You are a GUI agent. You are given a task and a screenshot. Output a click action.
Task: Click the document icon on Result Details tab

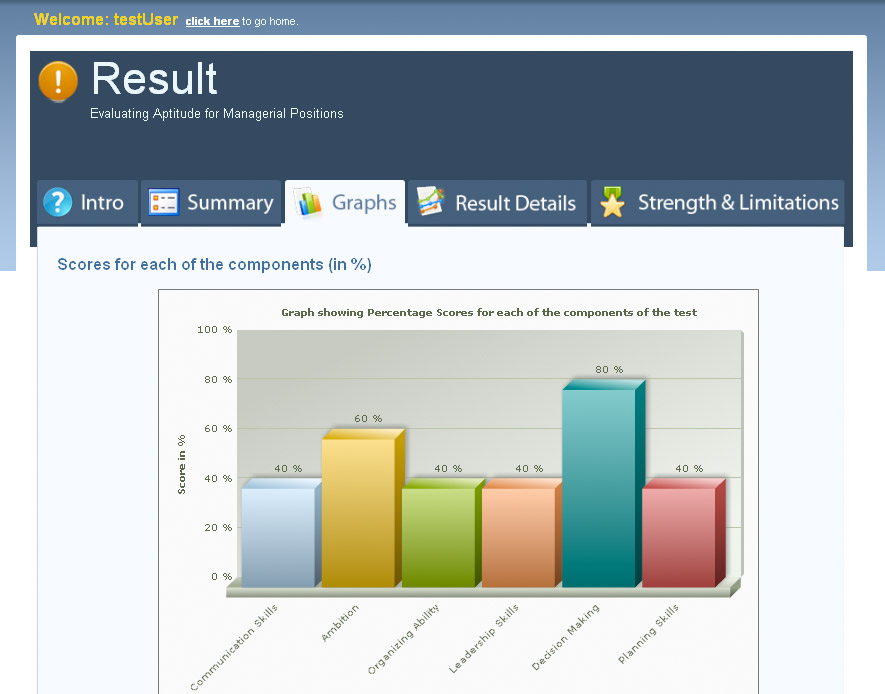pyautogui.click(x=430, y=202)
